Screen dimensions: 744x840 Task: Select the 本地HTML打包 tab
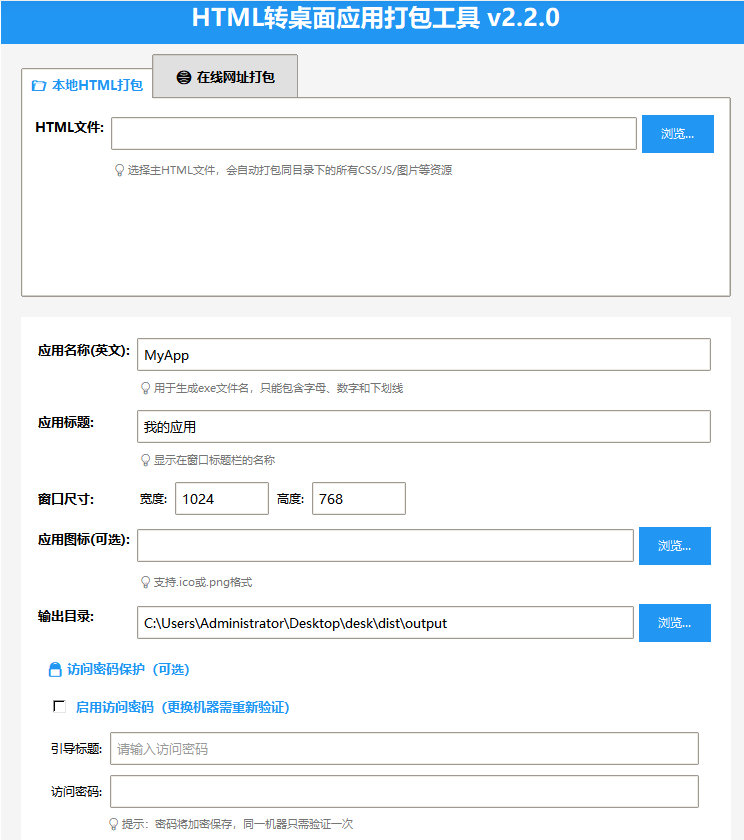click(87, 86)
